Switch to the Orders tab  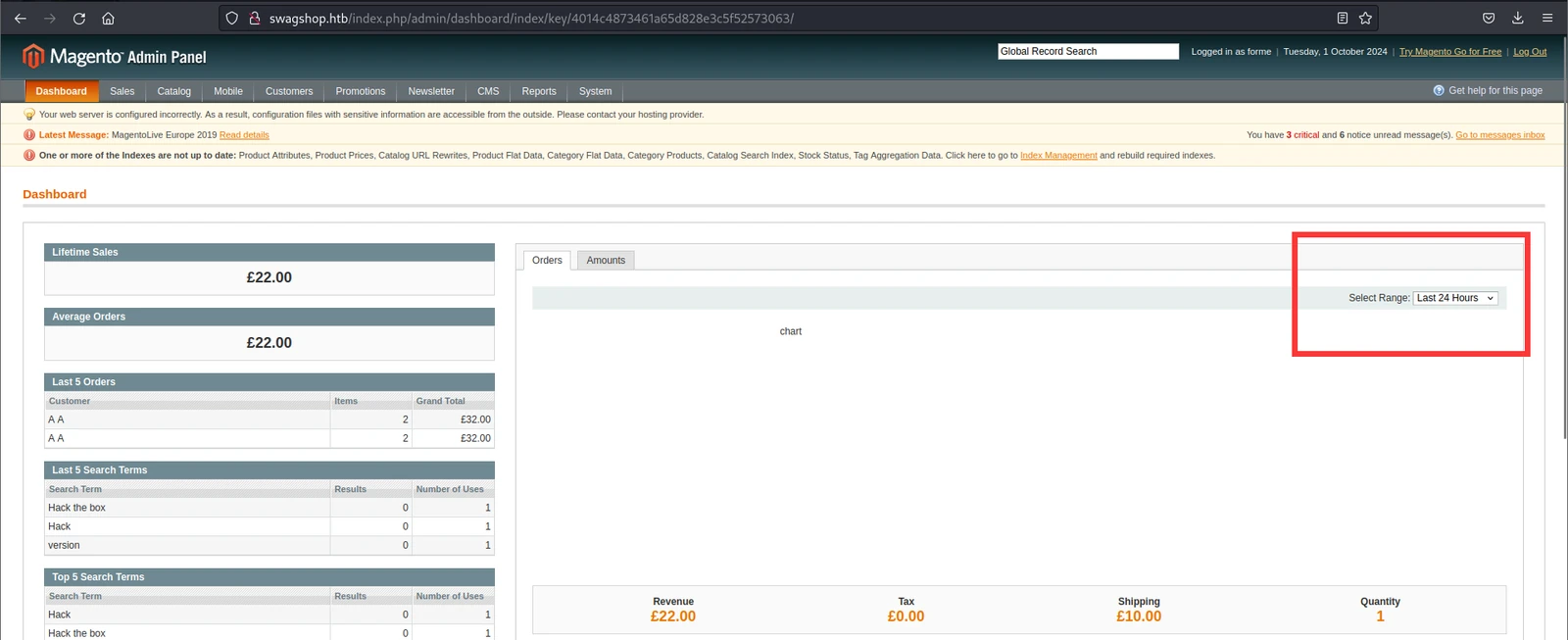click(x=547, y=260)
